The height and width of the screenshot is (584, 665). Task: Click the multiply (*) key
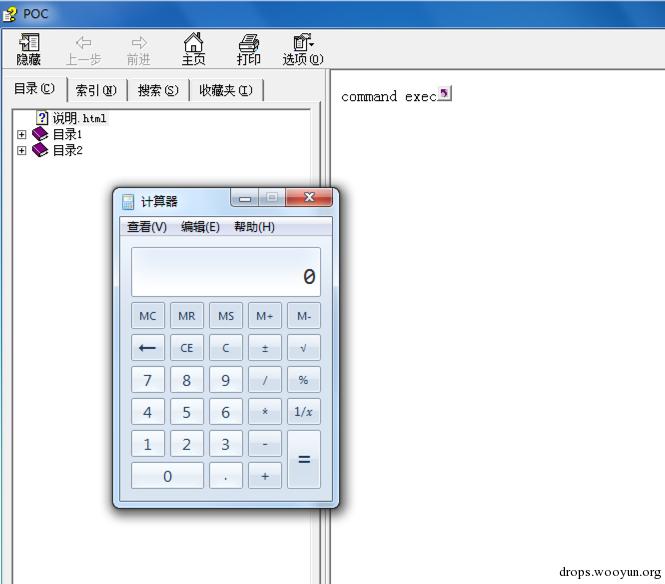pos(265,411)
